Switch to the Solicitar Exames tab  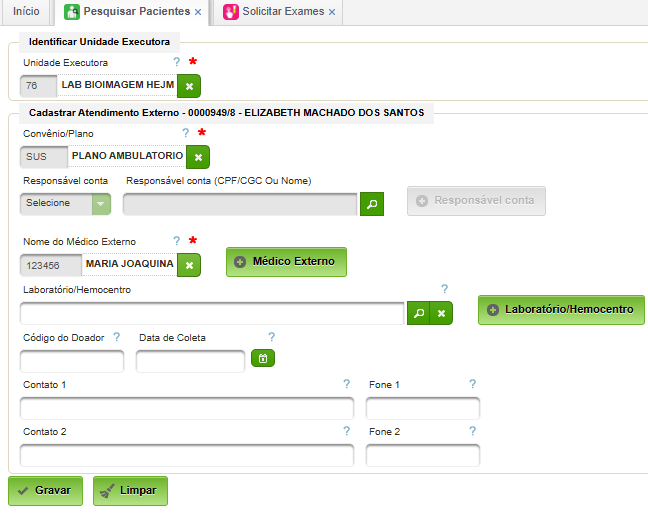click(279, 12)
